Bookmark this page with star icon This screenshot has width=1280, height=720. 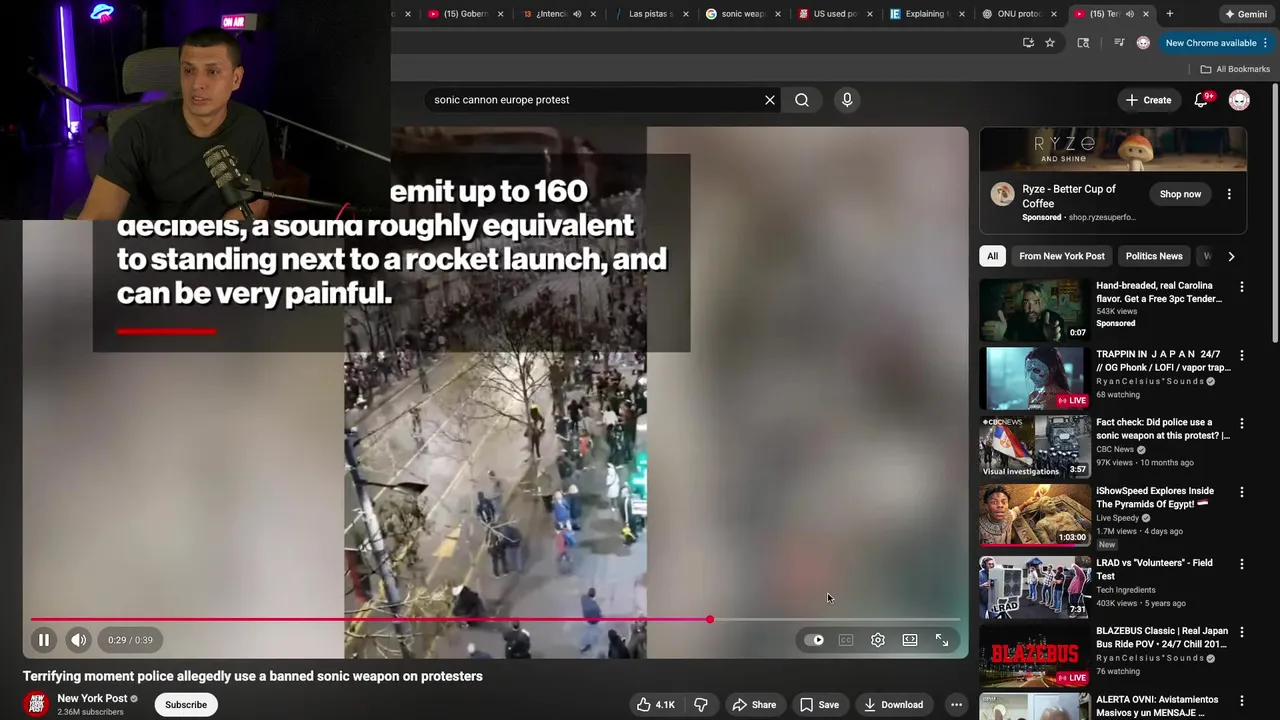(x=1050, y=43)
